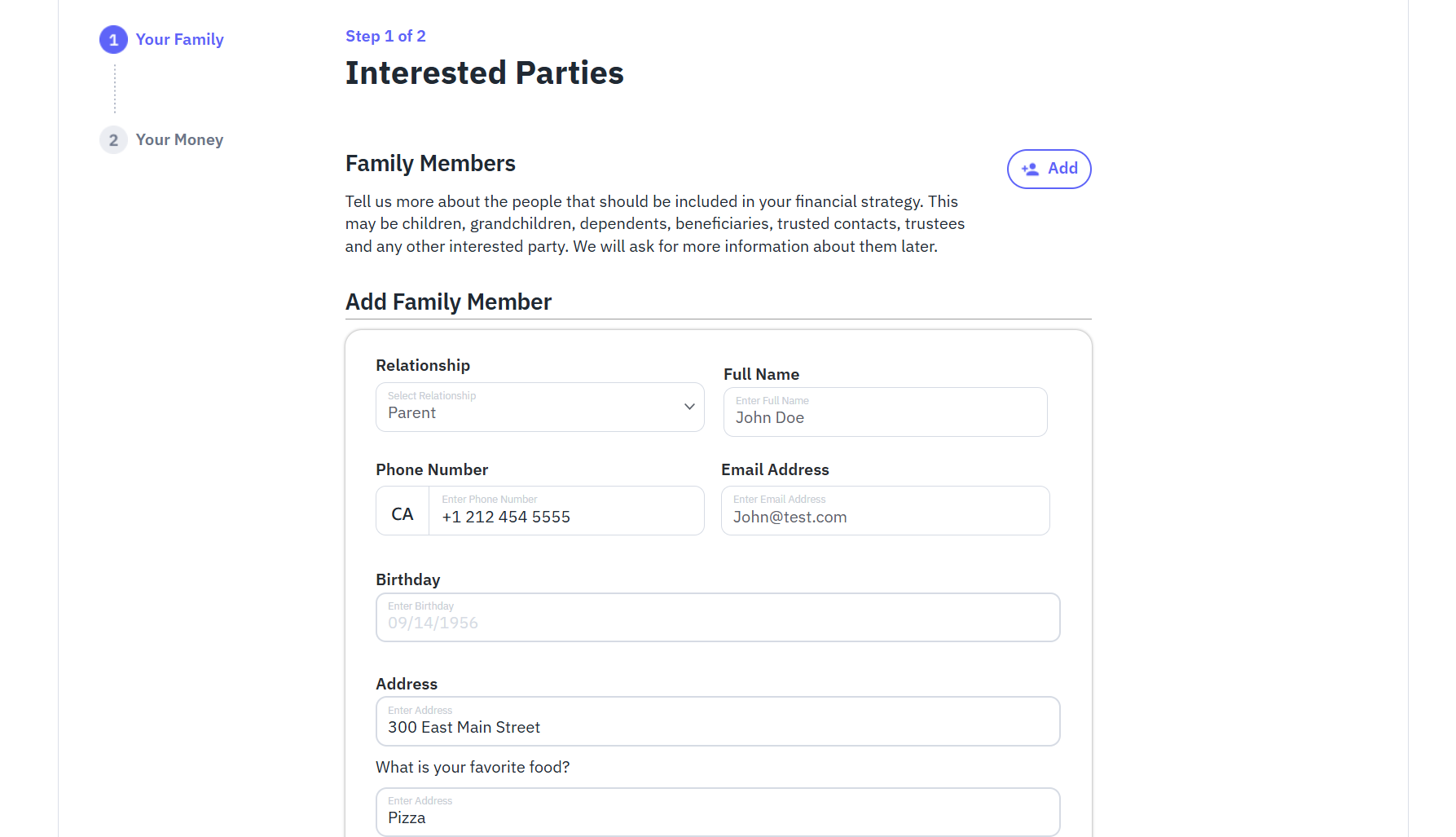Expand the Relationship dropdown chevron

[x=689, y=407]
